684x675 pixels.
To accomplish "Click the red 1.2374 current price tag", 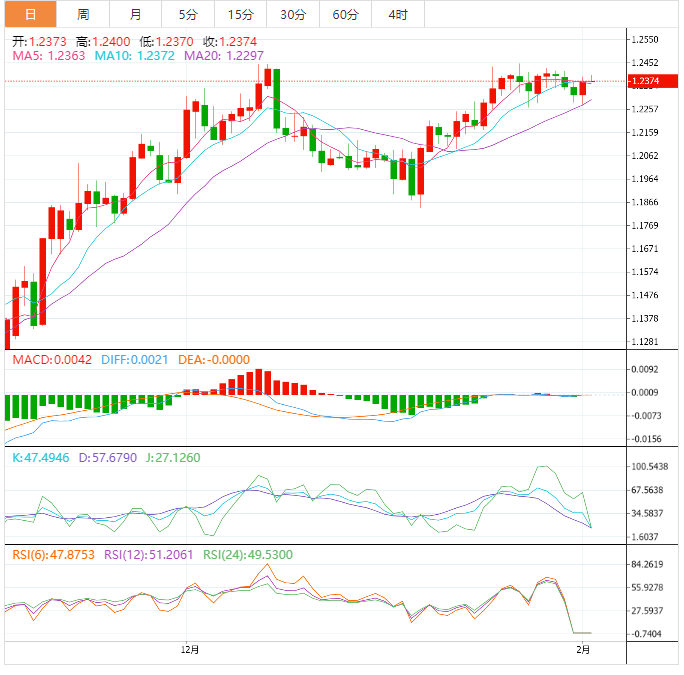I will coord(653,81).
